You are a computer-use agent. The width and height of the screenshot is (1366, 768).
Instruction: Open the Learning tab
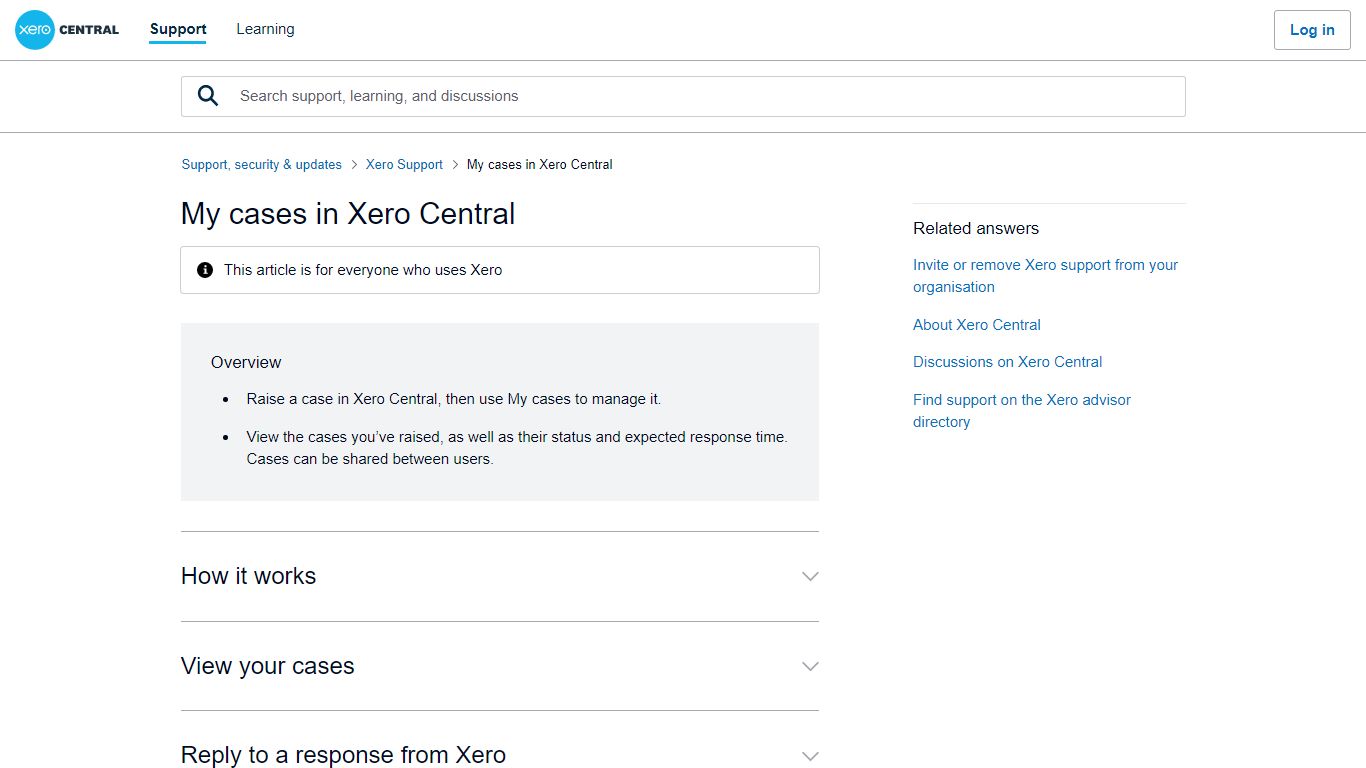pyautogui.click(x=265, y=29)
